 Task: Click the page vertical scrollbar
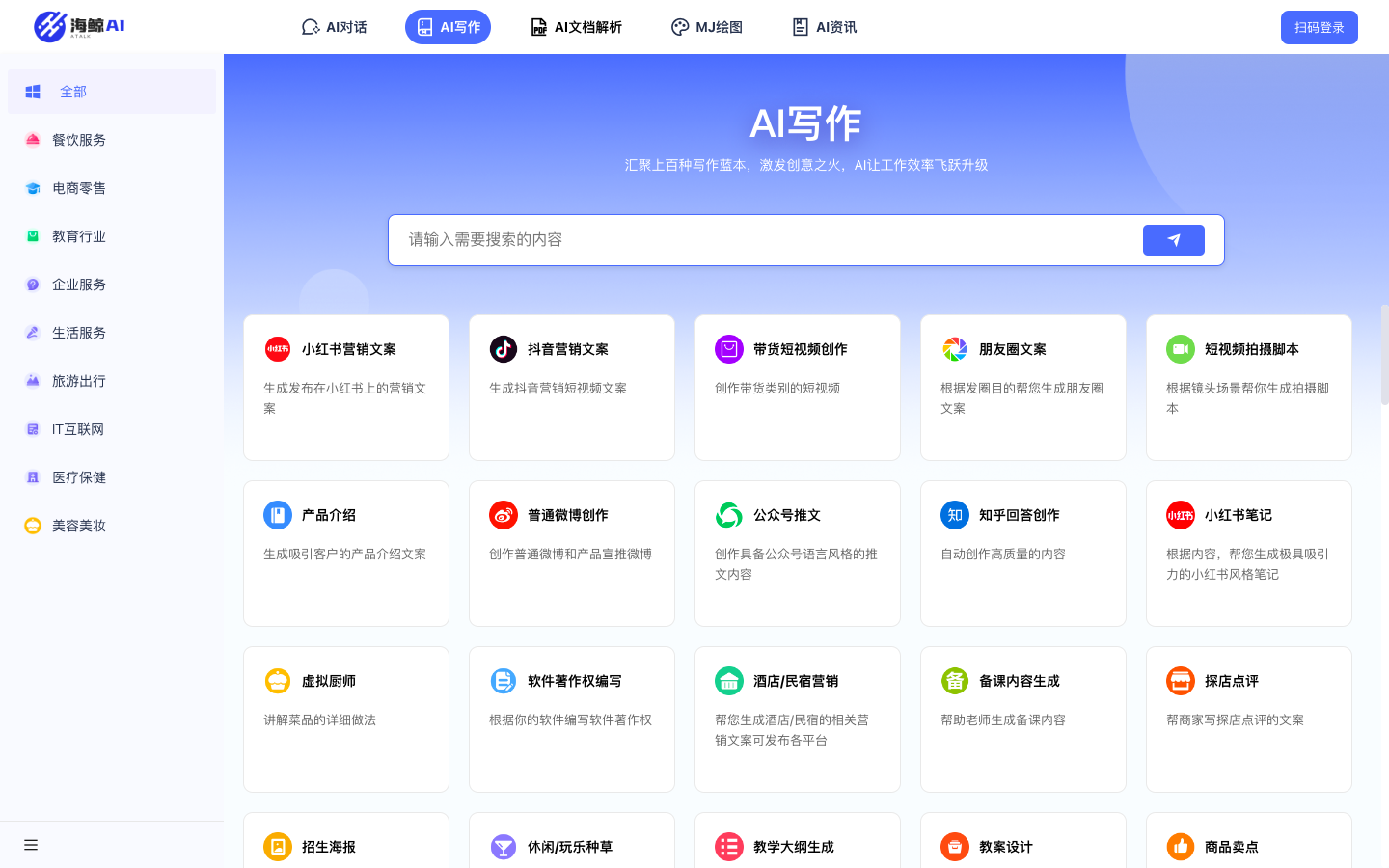click(1384, 355)
